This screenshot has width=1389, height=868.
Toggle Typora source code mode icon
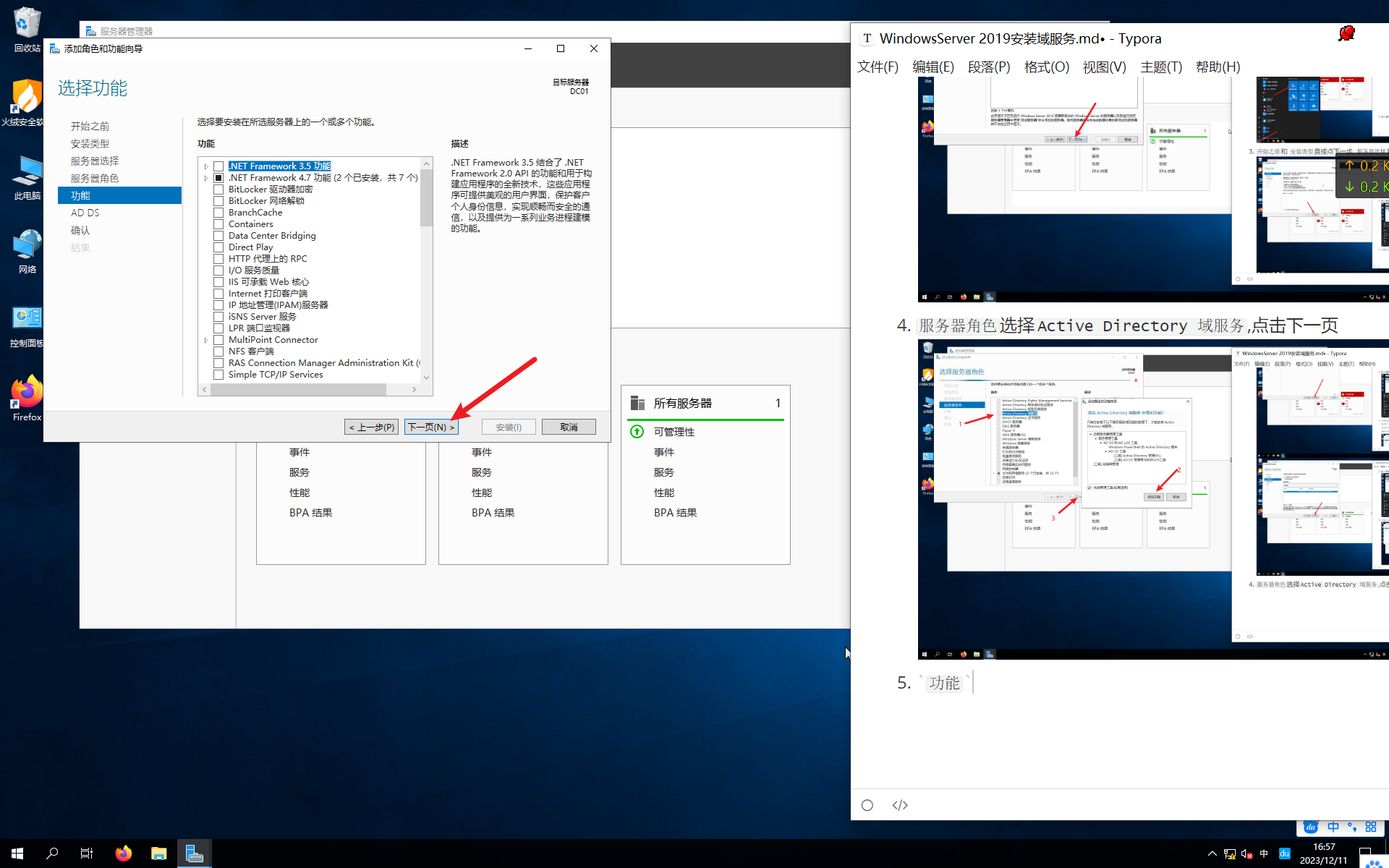900,805
